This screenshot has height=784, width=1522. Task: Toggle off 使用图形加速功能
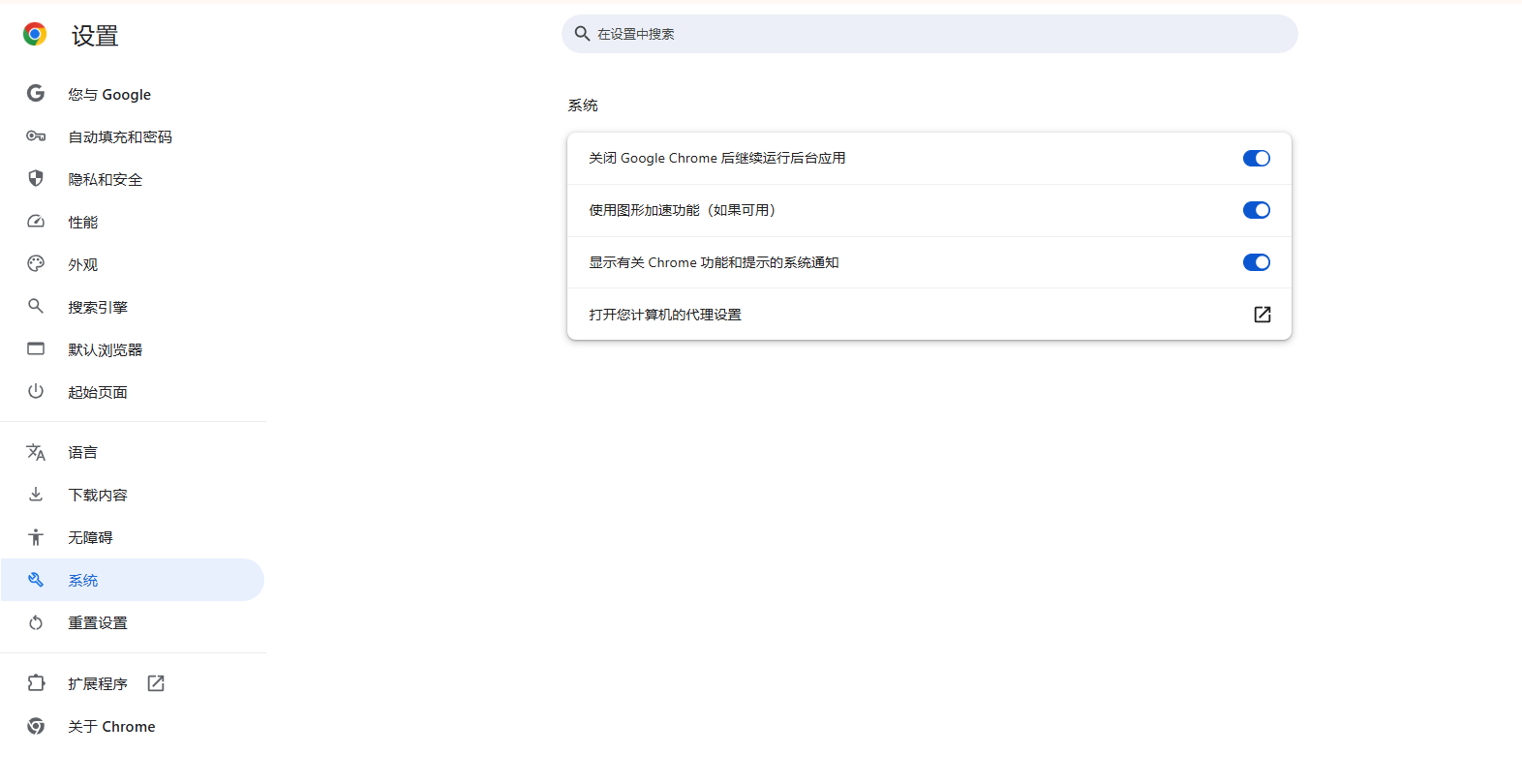tap(1257, 210)
